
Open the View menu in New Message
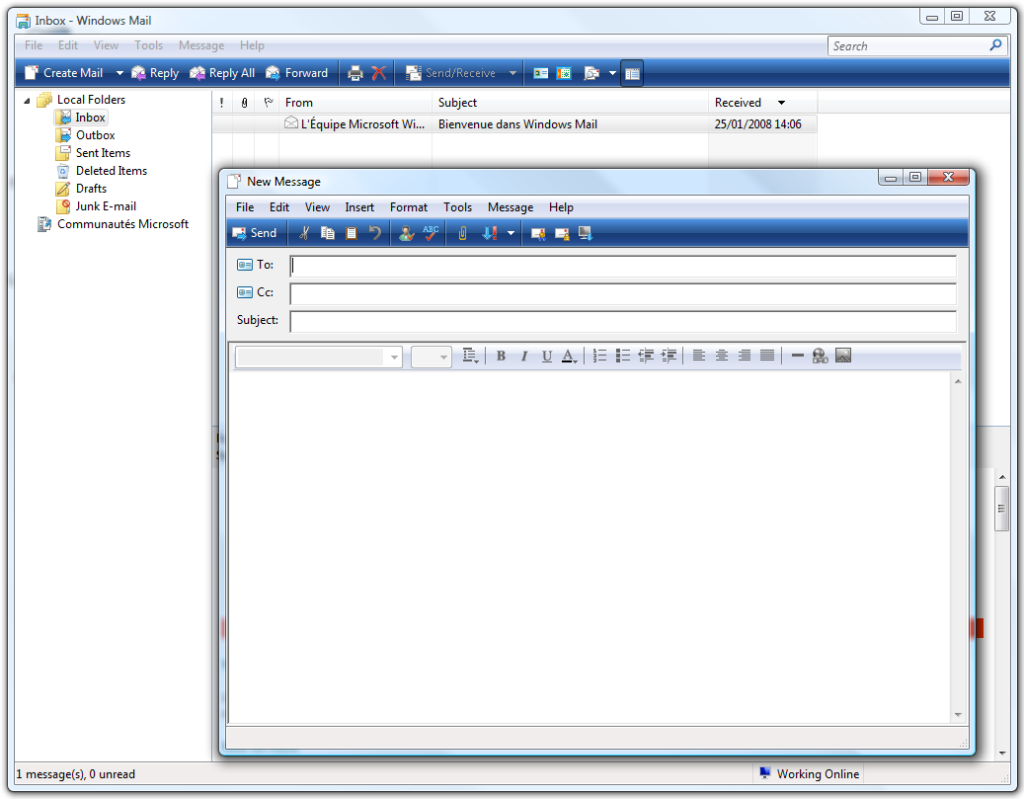point(317,207)
